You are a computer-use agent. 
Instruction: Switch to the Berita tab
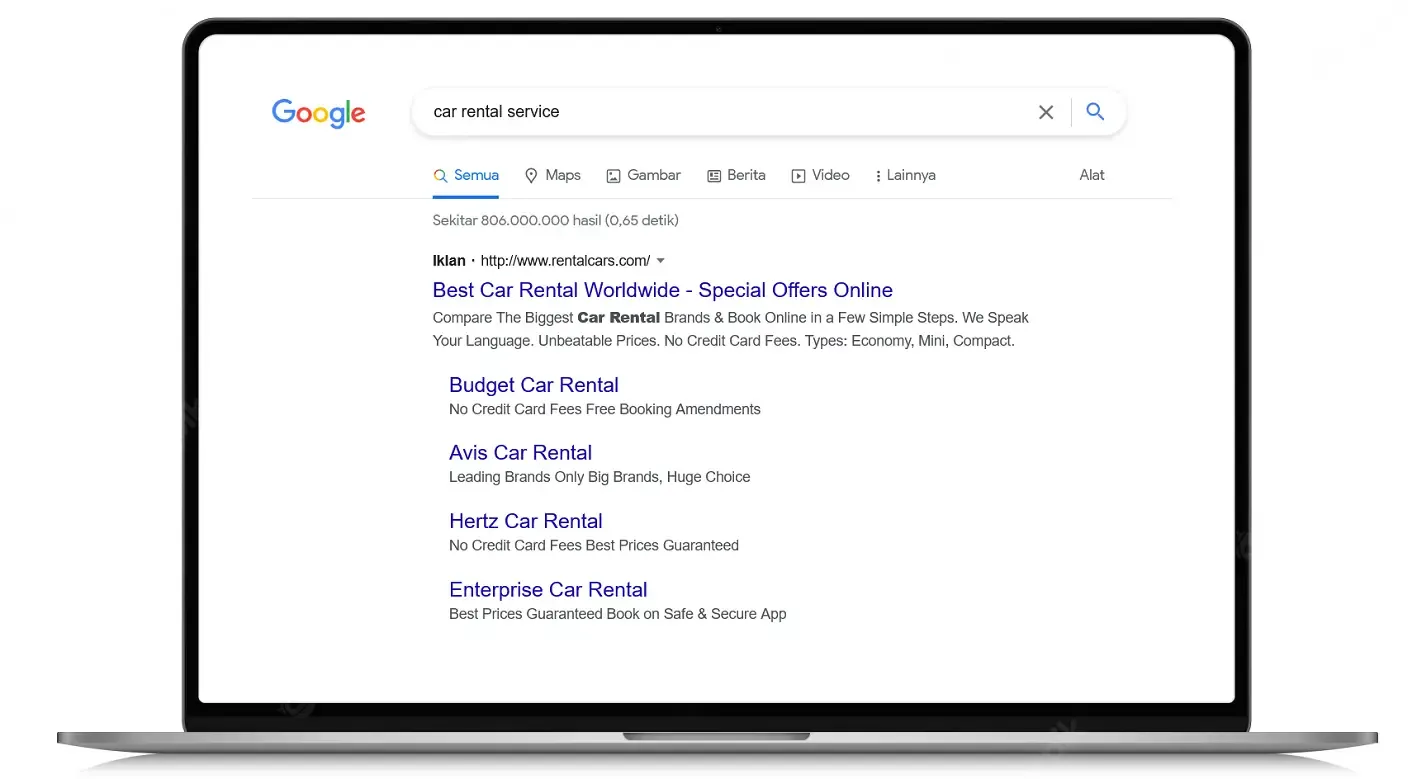(736, 175)
